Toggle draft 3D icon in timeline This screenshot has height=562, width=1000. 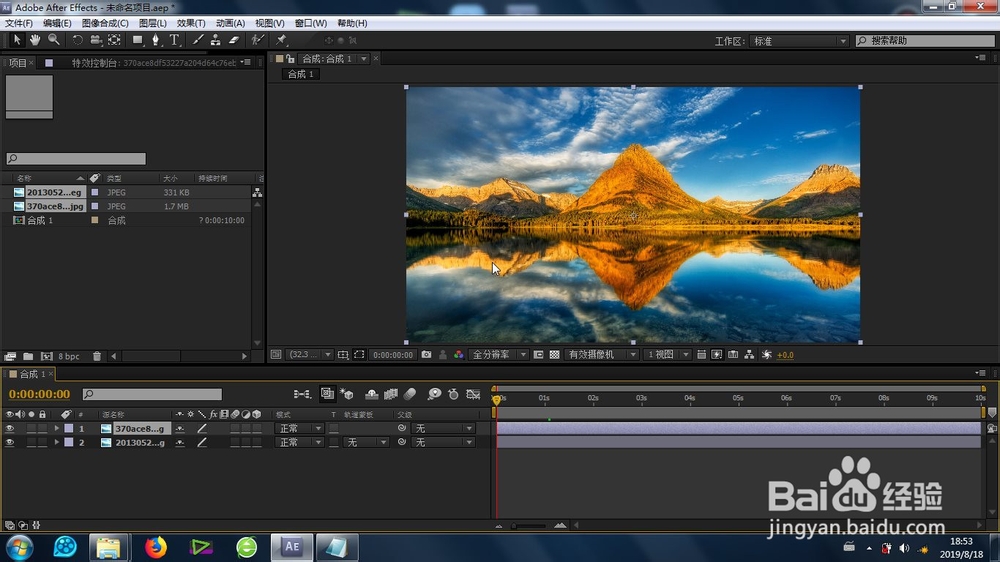click(x=347, y=394)
